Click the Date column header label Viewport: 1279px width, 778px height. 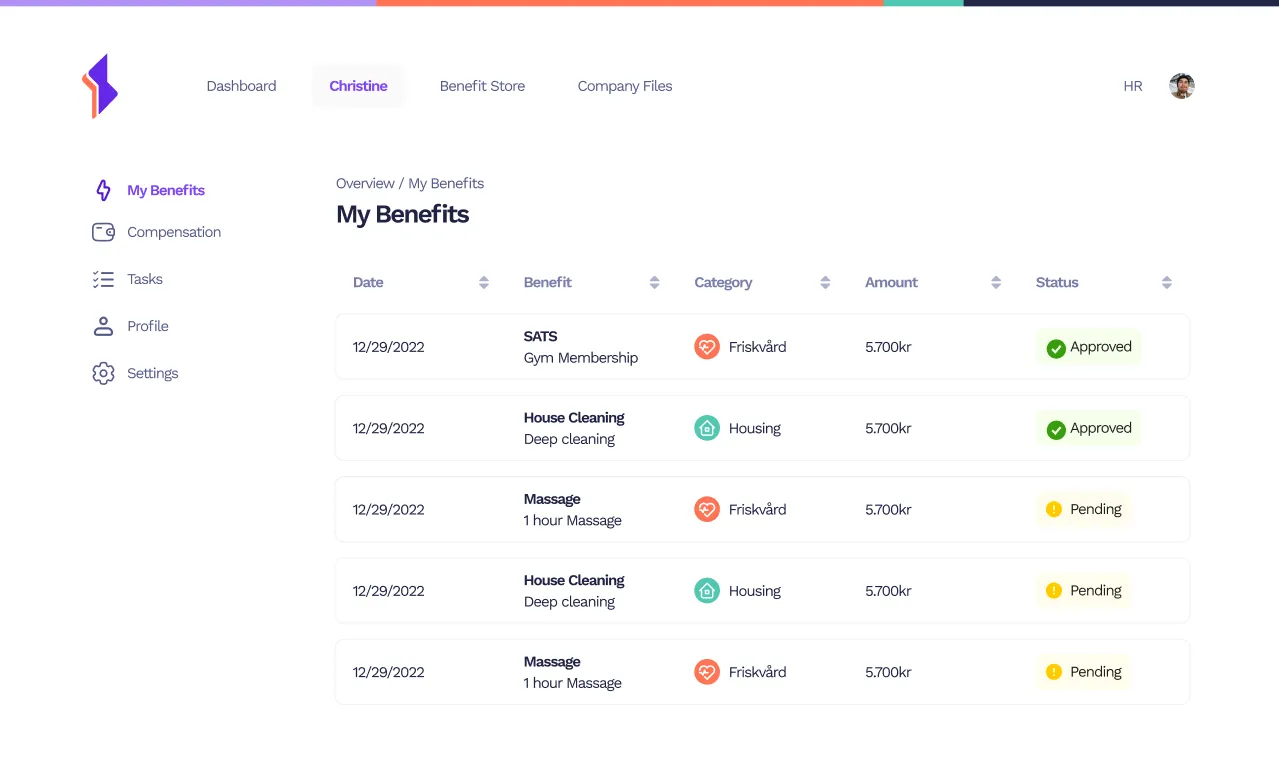point(368,283)
